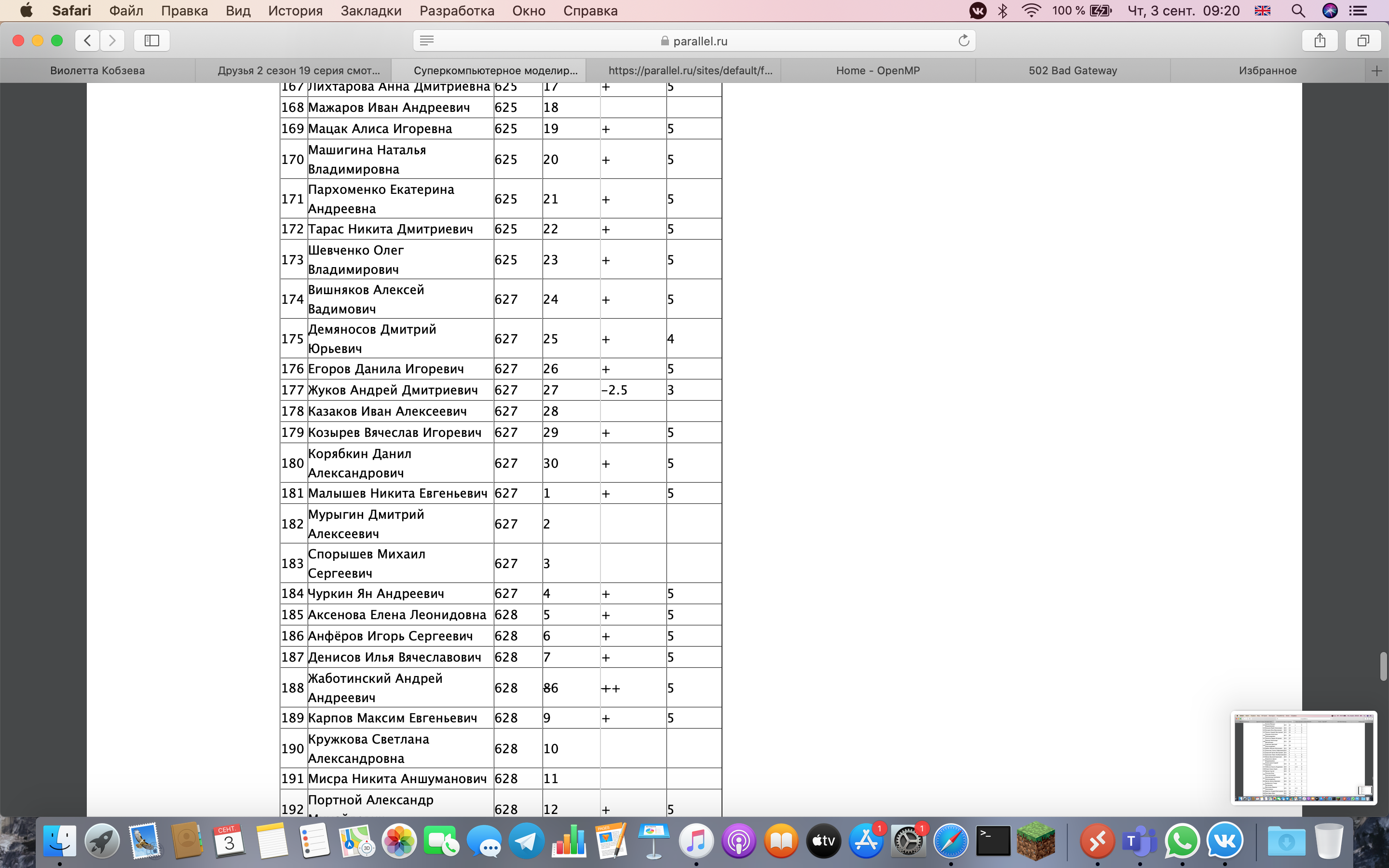Open Numbers chart app in the Dock
1389x868 pixels.
tap(569, 841)
